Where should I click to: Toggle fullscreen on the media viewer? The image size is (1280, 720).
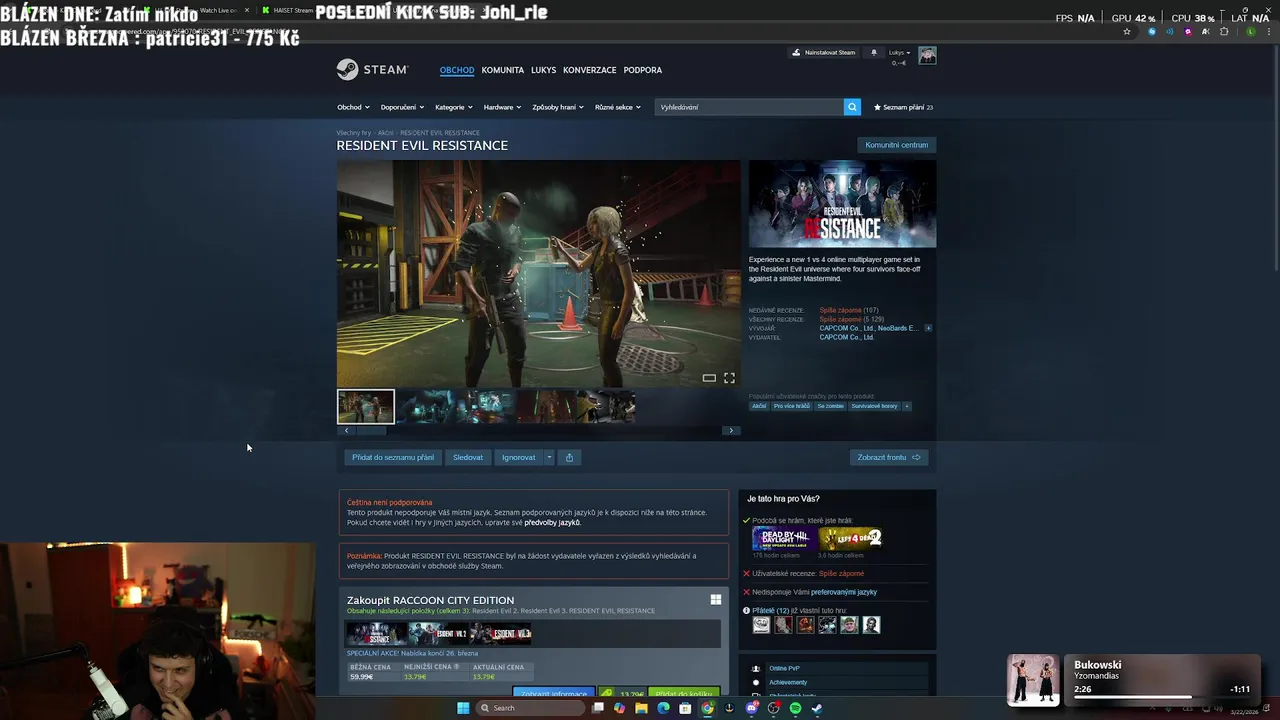pos(729,378)
